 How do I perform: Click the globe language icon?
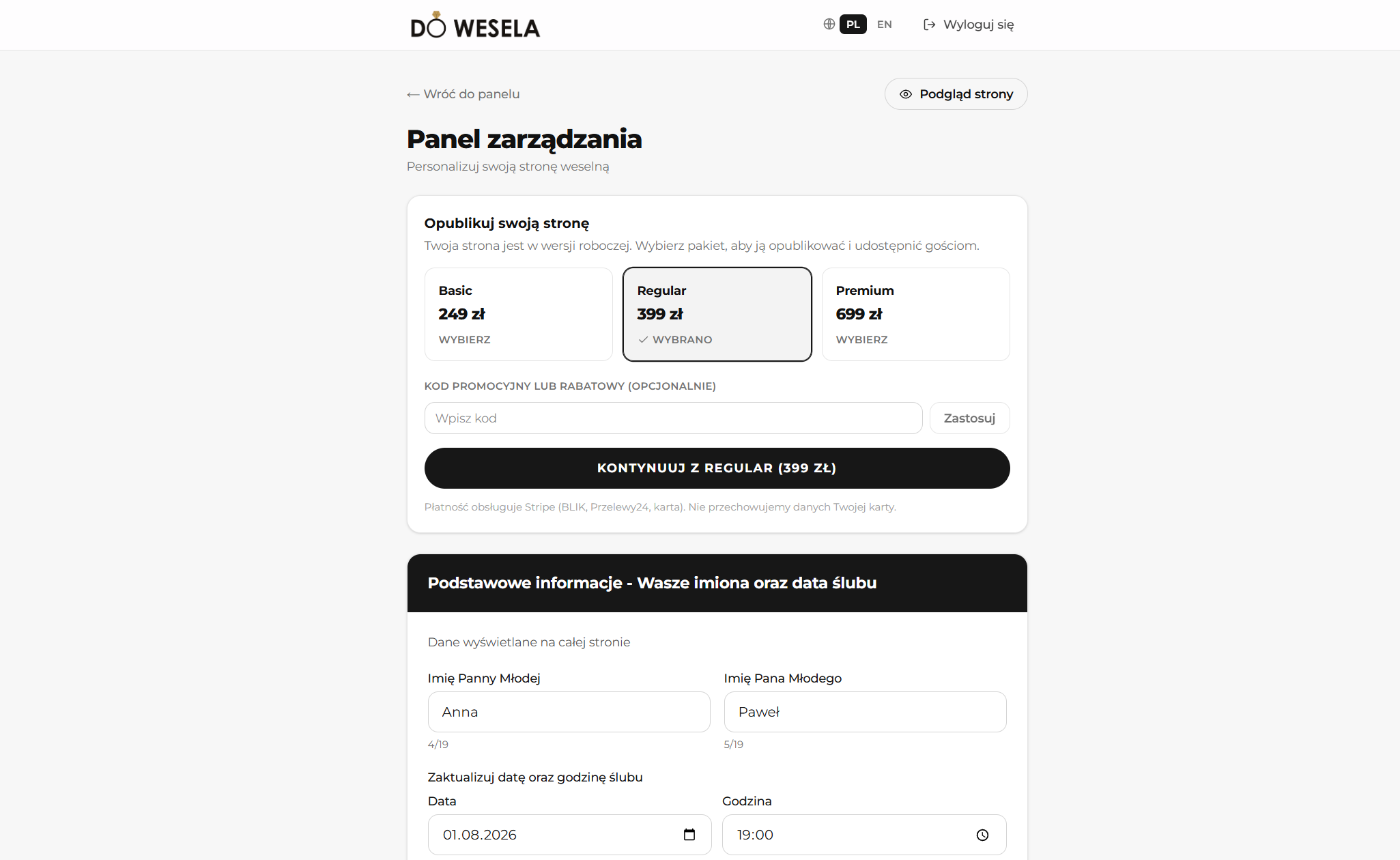point(829,24)
